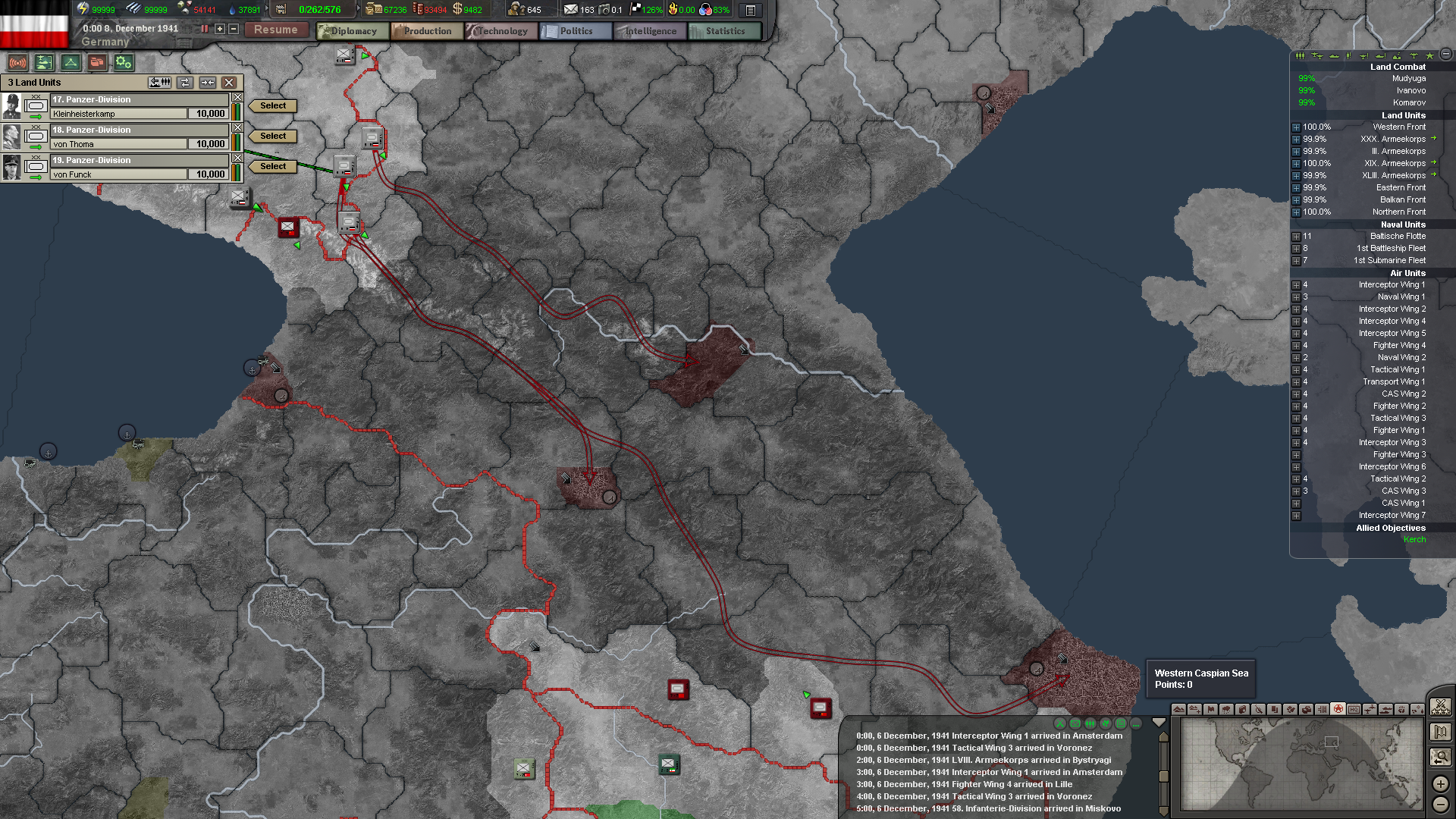Toggle the land units filter in outliner
The image size is (1456, 819).
[1300, 55]
